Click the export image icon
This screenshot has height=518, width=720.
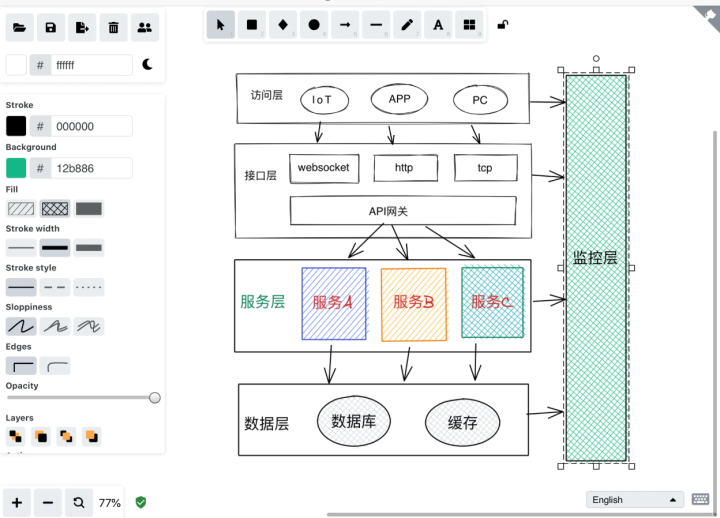point(82,28)
